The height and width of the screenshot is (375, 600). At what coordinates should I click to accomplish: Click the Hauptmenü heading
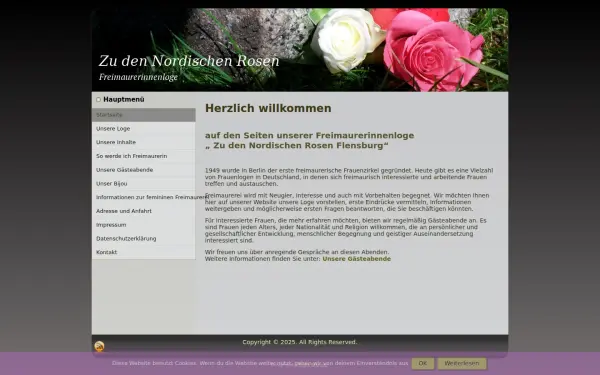coord(124,99)
